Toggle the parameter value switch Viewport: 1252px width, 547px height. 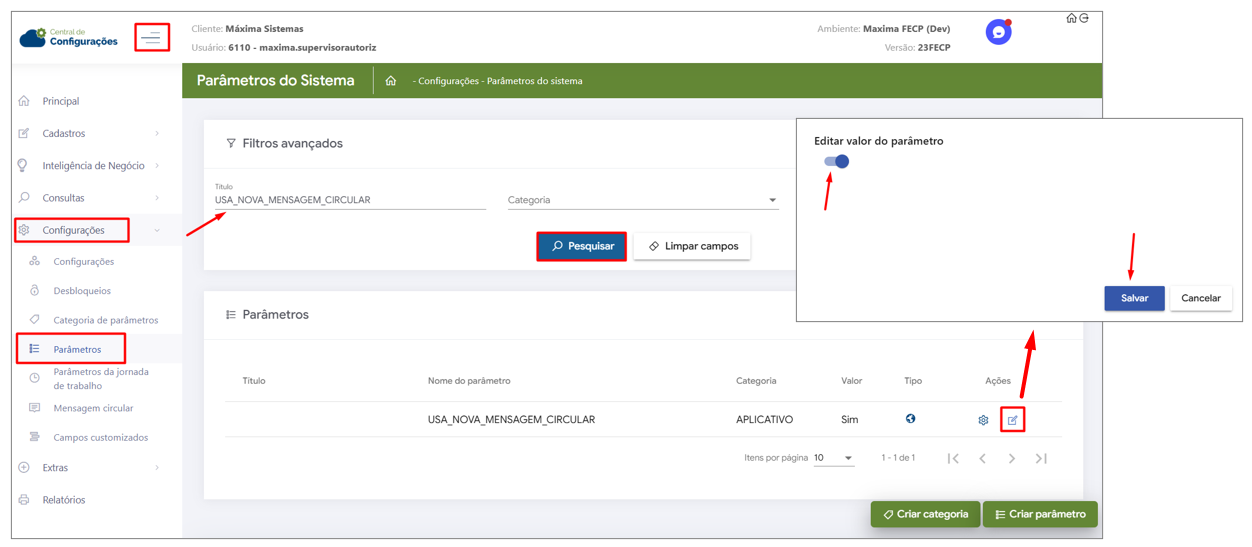[836, 161]
